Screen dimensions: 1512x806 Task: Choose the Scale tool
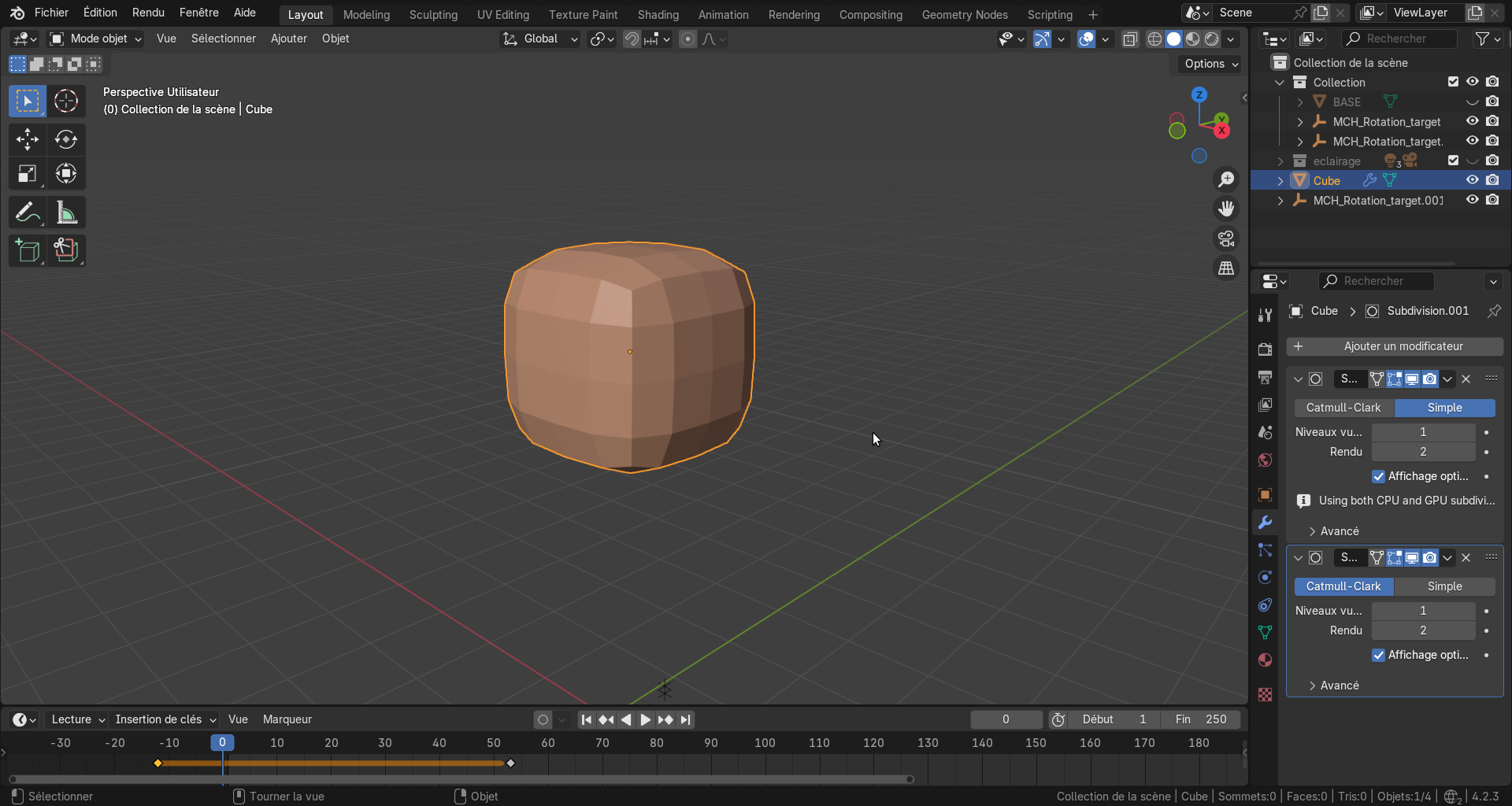(x=28, y=174)
